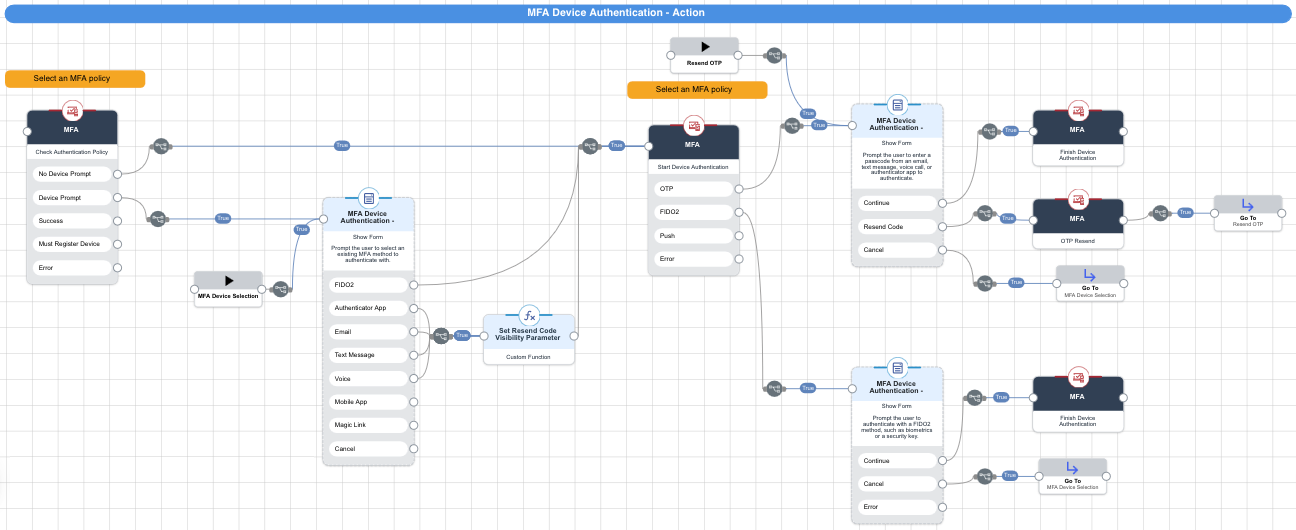The height and width of the screenshot is (530, 1296).
Task: Click the link connector icon after Device Prompt
Action: (x=159, y=218)
